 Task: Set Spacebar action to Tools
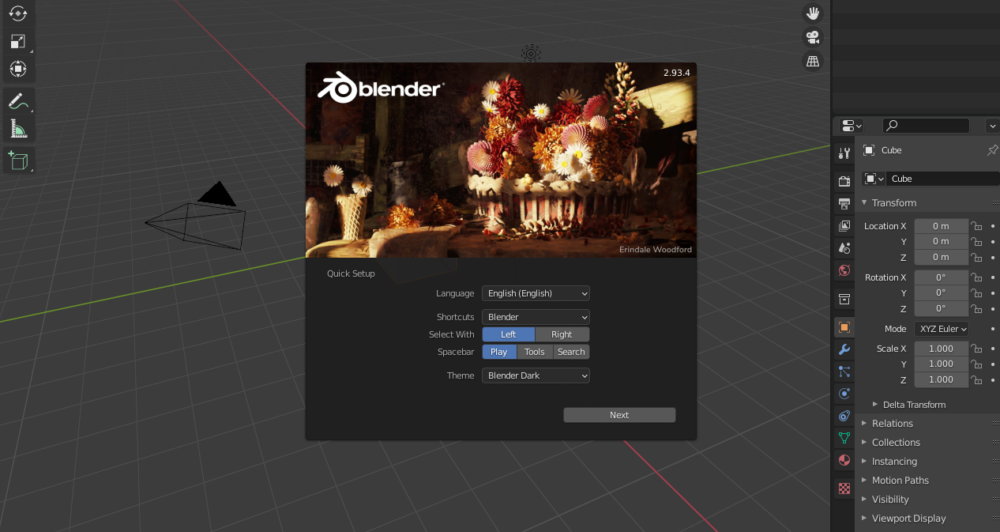click(x=534, y=352)
